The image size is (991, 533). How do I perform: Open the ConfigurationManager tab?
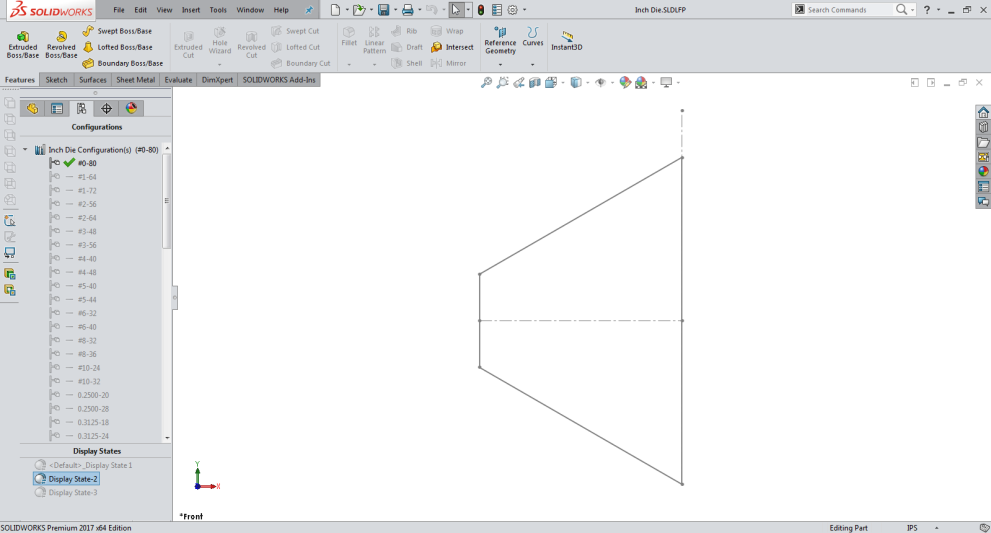82,109
